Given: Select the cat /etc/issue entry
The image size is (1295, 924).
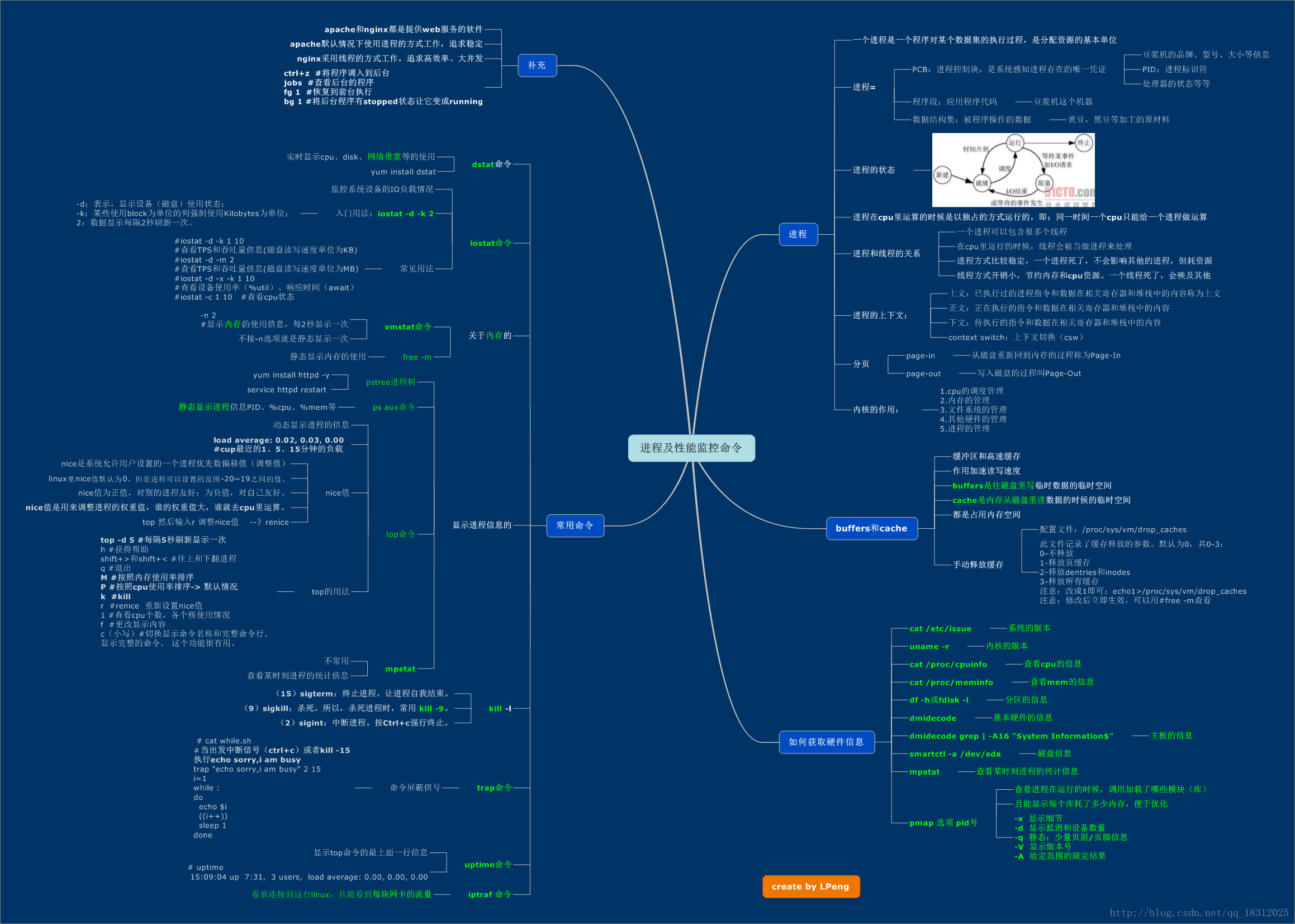Looking at the screenshot, I should tap(940, 629).
